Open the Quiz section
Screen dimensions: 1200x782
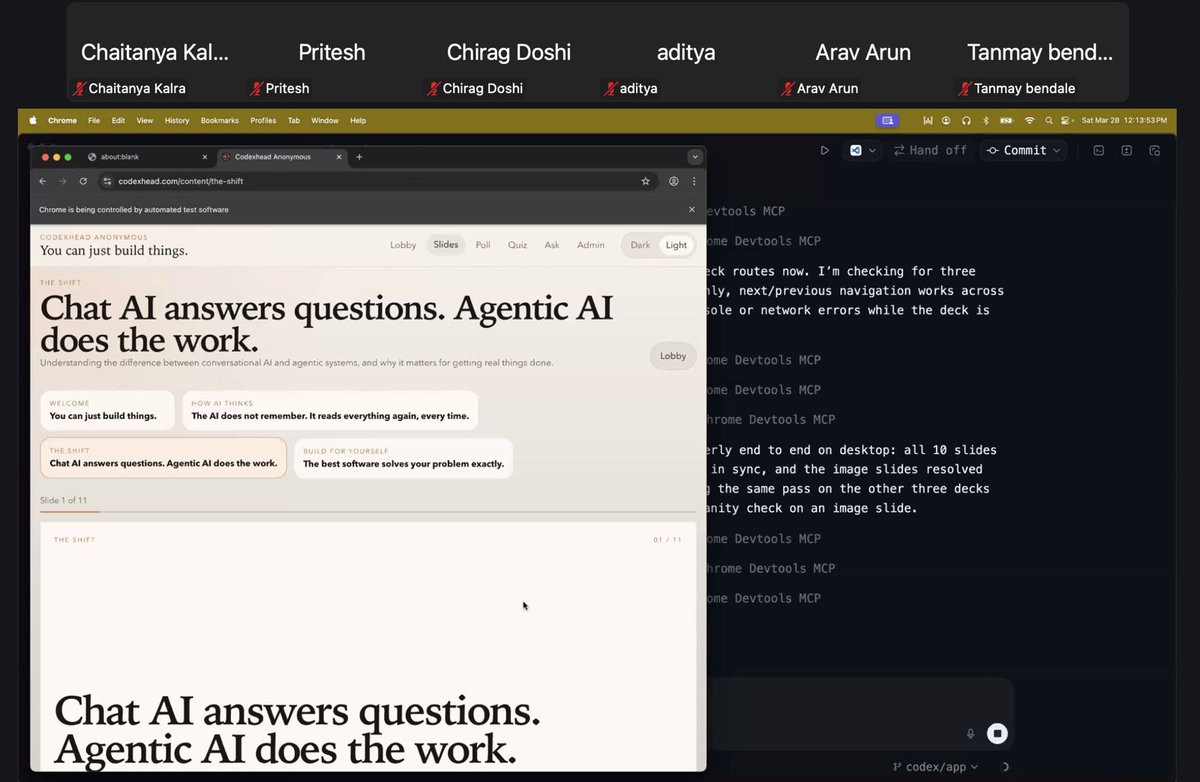tap(517, 245)
